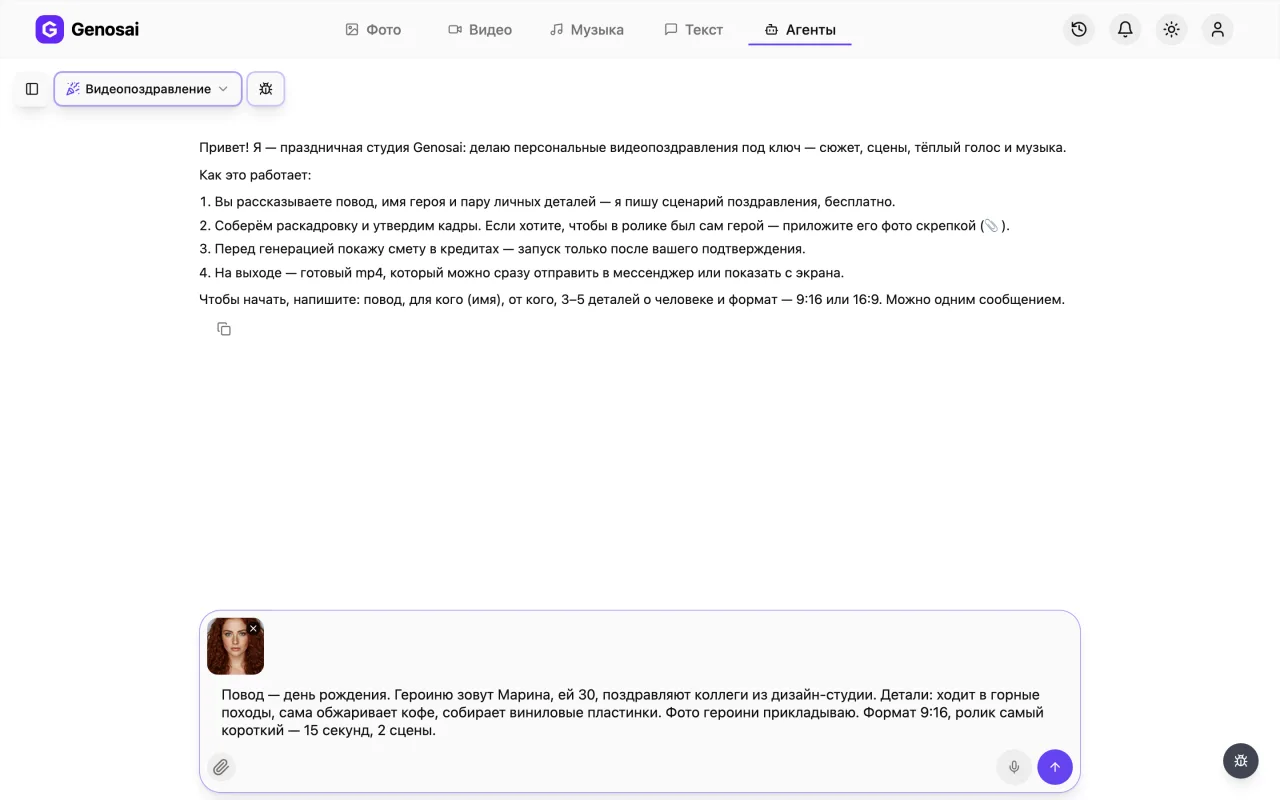This screenshot has width=1280, height=800.
Task: Send the message with arrow button
Action: coord(1055,767)
